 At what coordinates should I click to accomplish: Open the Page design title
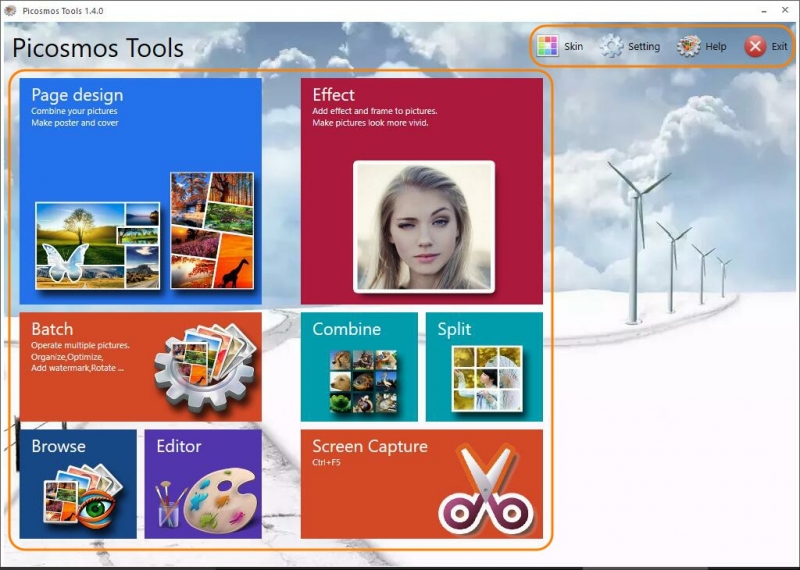click(x=77, y=95)
